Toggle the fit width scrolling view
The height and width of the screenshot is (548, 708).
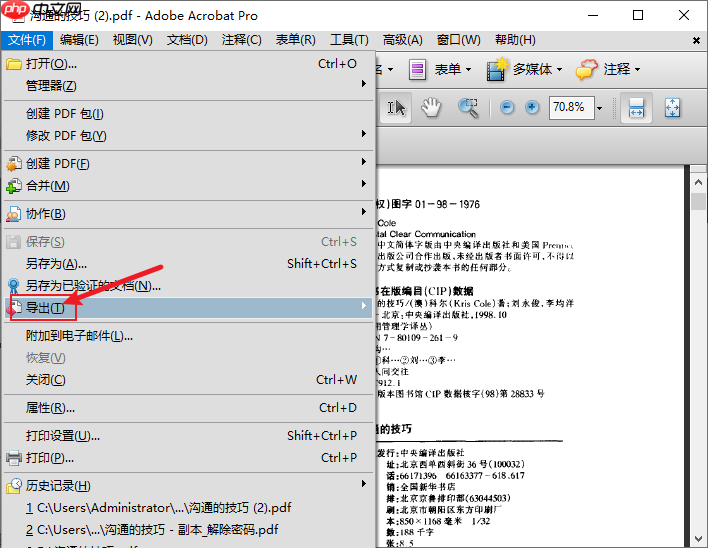click(636, 108)
